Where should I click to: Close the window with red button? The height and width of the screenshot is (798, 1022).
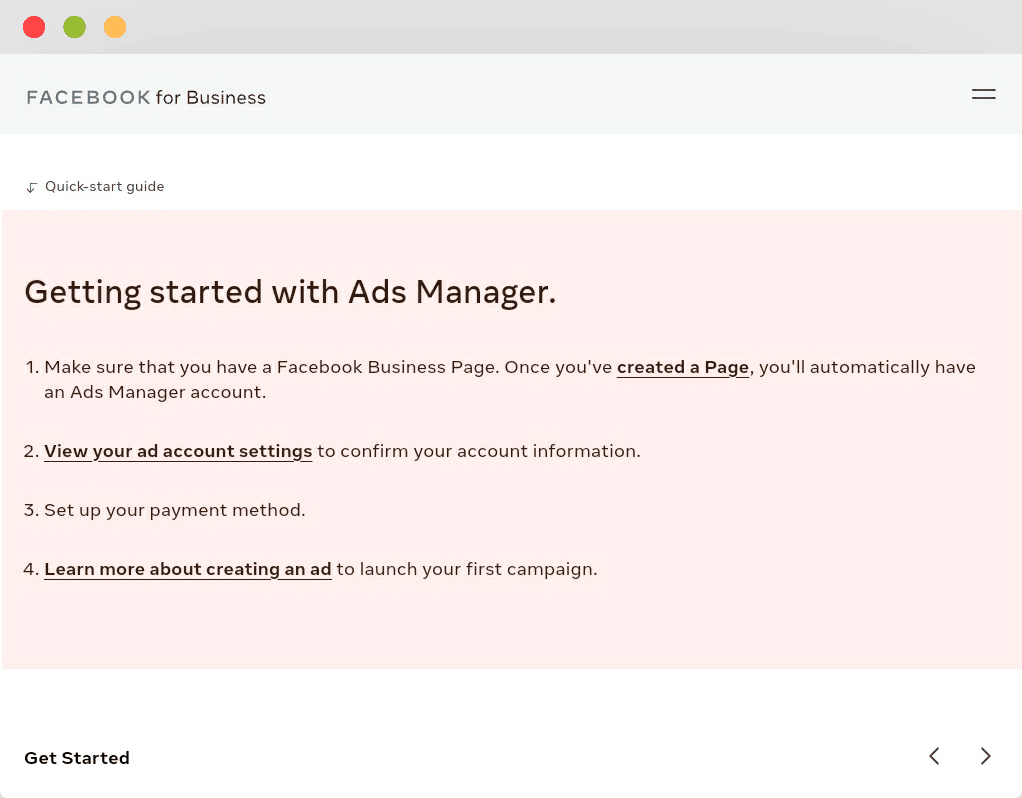tap(34, 27)
